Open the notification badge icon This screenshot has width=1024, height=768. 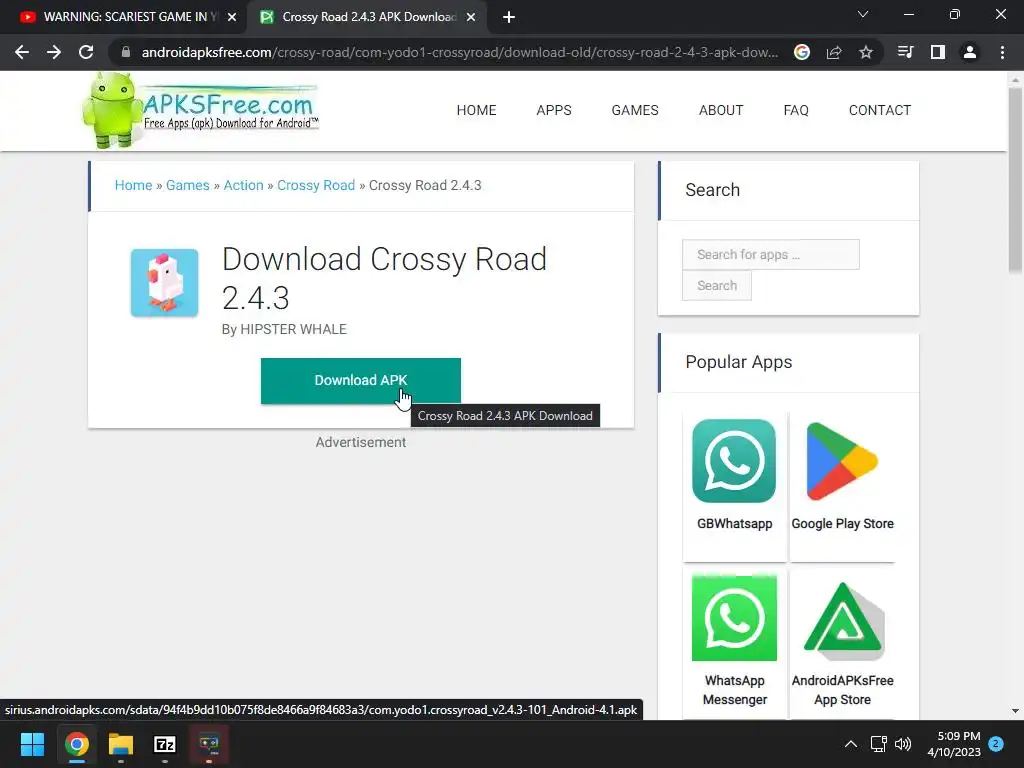click(997, 743)
